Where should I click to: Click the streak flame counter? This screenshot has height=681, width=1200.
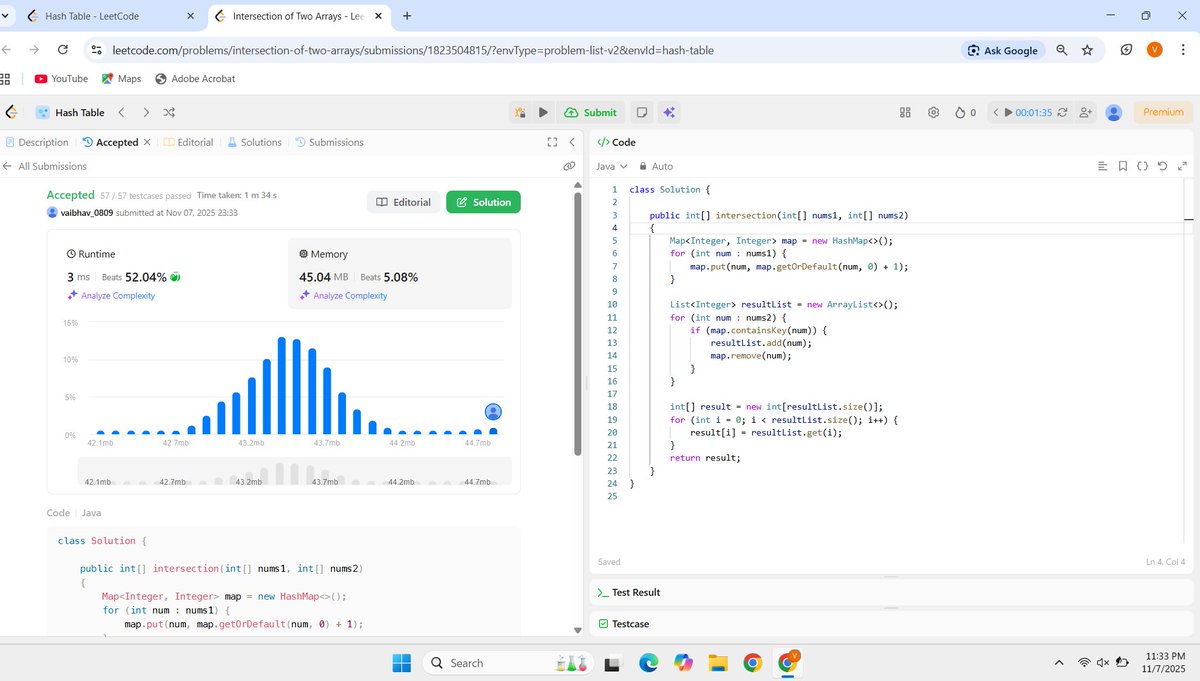click(x=965, y=113)
